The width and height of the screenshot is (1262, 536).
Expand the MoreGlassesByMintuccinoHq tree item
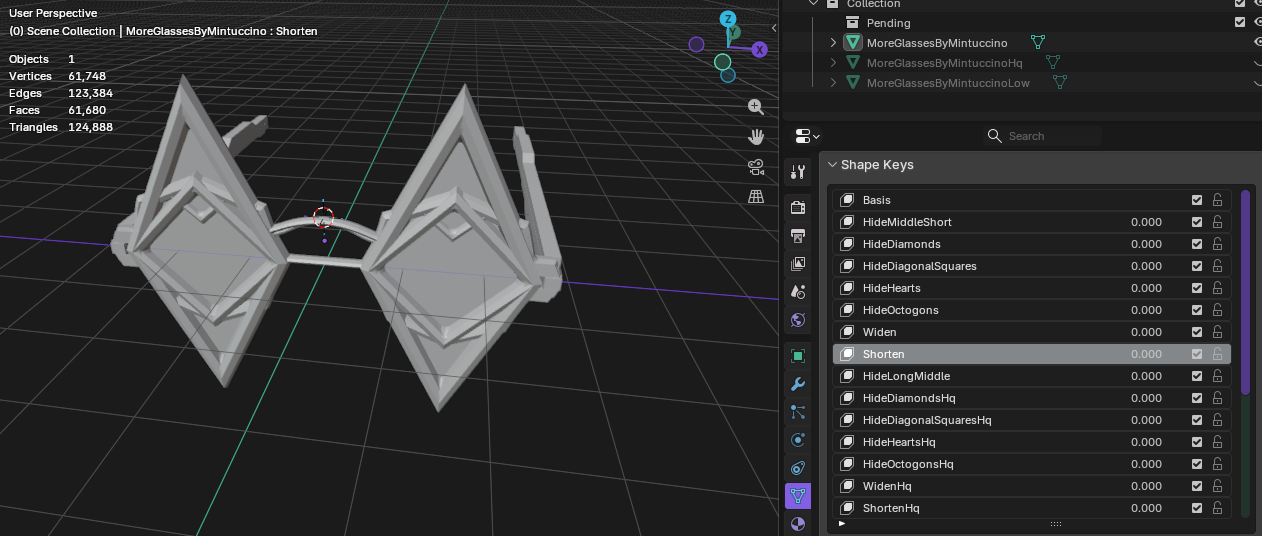click(833, 63)
